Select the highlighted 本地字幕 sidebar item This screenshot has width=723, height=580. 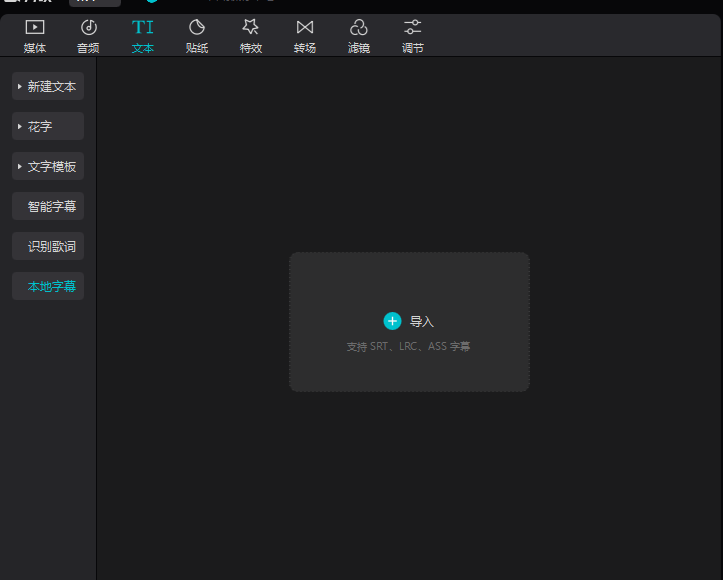[51, 287]
